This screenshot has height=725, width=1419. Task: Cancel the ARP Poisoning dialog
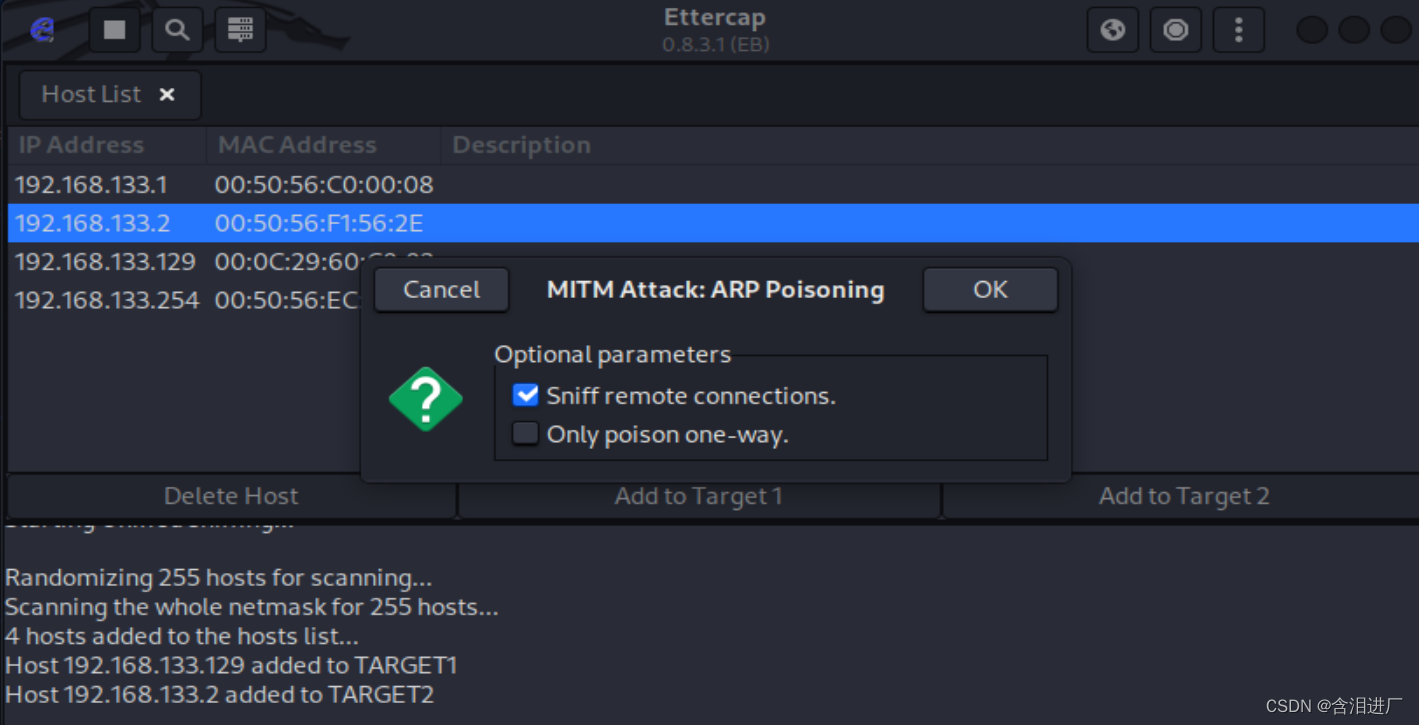point(441,290)
